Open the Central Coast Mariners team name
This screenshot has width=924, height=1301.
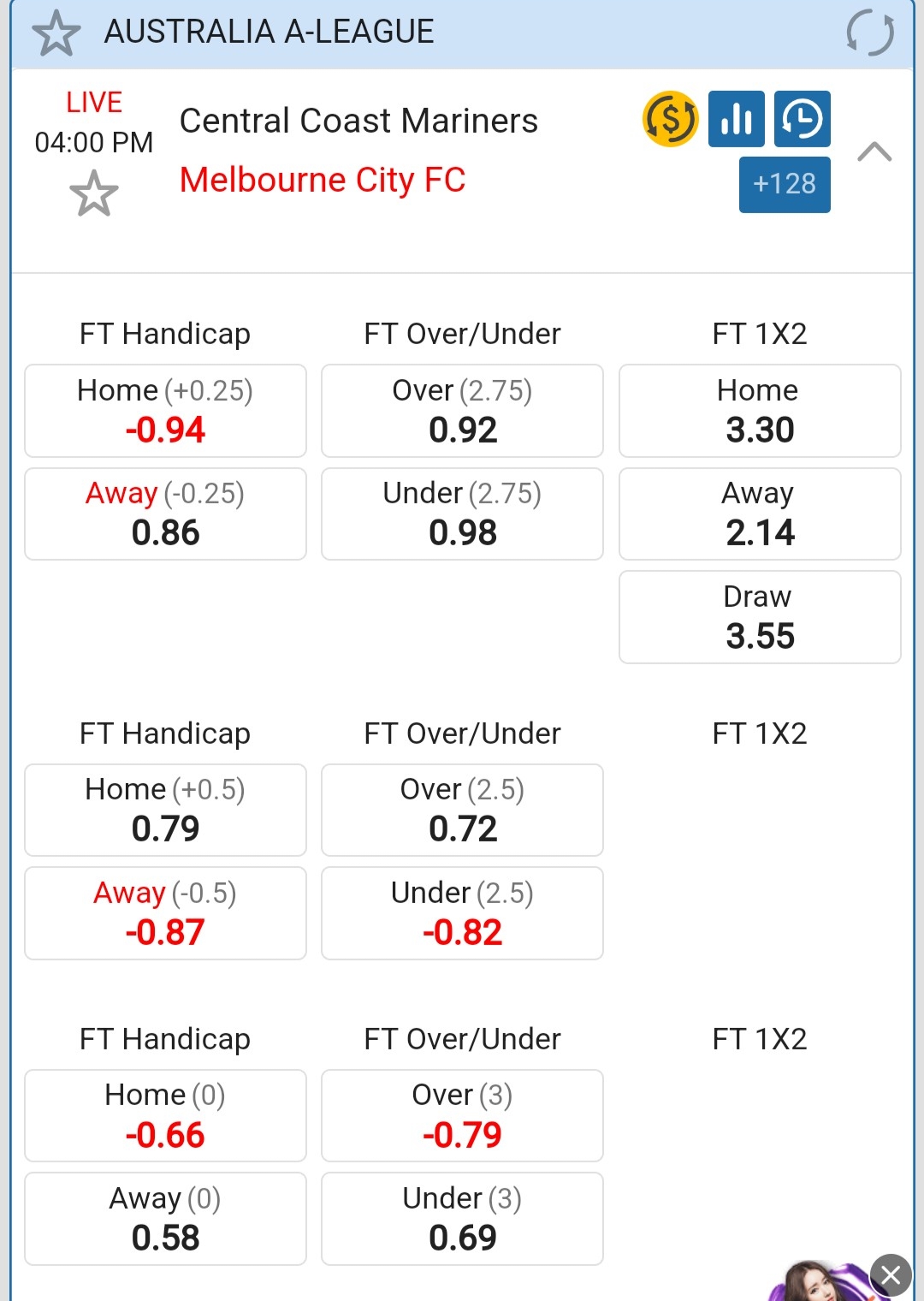pyautogui.click(x=358, y=121)
